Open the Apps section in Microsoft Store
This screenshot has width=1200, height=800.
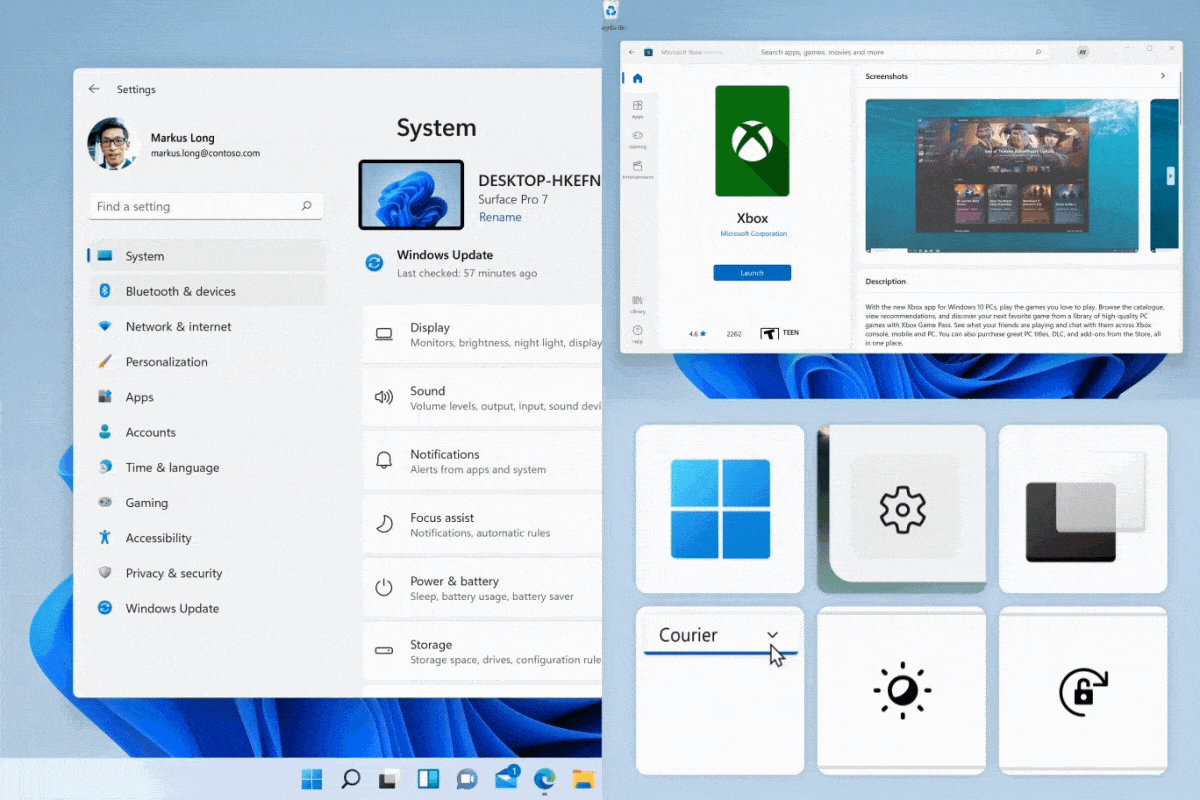639,110
